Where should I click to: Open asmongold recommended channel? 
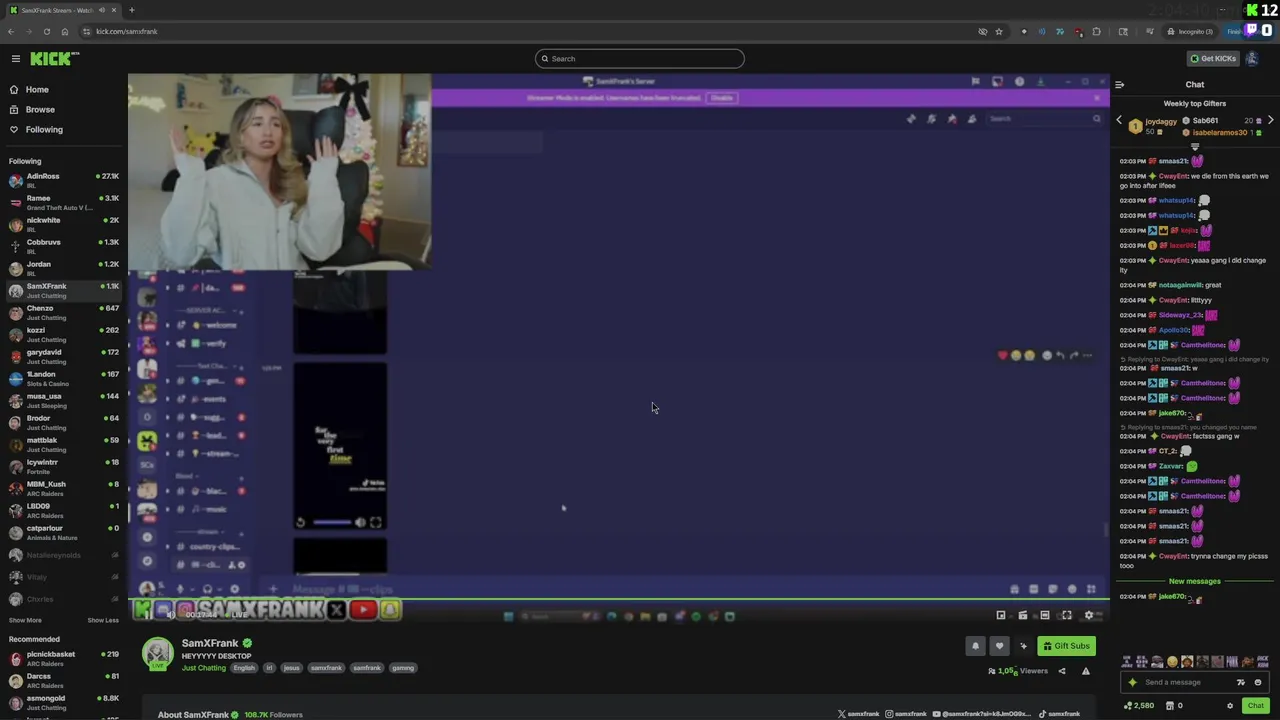tap(62, 702)
